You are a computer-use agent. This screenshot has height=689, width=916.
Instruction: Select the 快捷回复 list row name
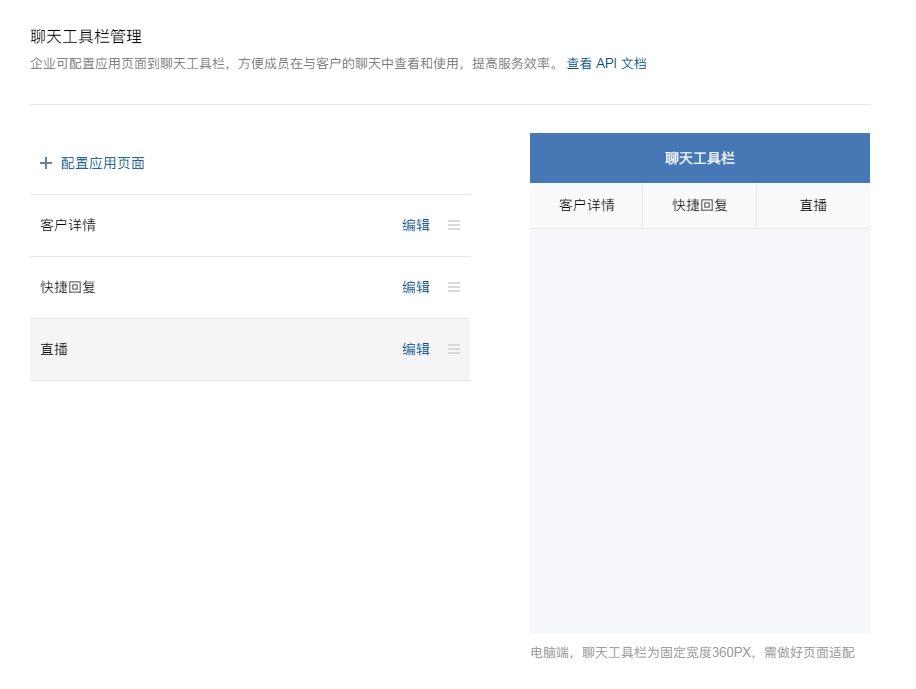pyautogui.click(x=68, y=287)
